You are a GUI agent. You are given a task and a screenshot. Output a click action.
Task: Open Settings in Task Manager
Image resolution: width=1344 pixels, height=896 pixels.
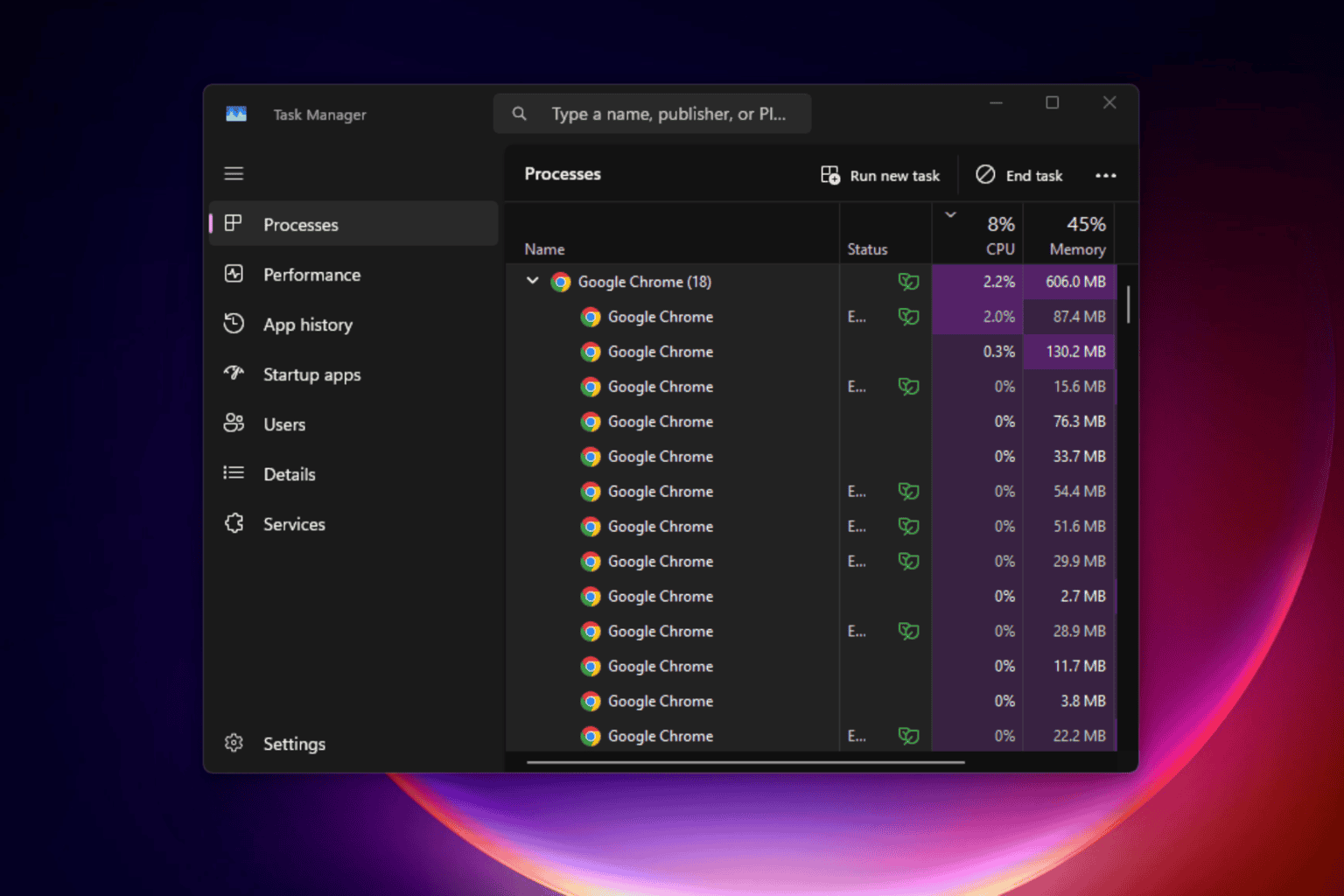click(x=353, y=743)
